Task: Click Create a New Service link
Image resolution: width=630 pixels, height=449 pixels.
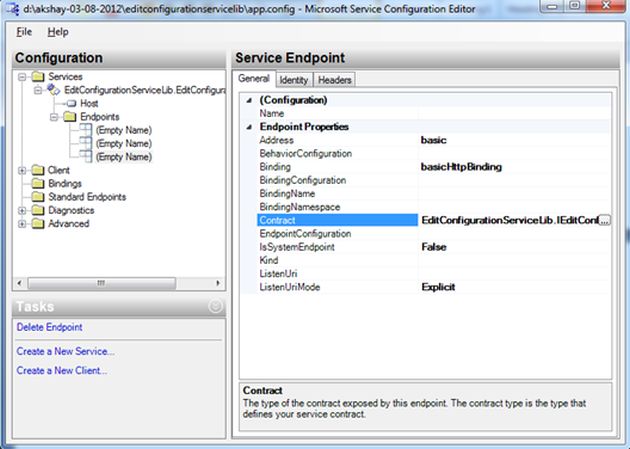Action: tap(65, 351)
